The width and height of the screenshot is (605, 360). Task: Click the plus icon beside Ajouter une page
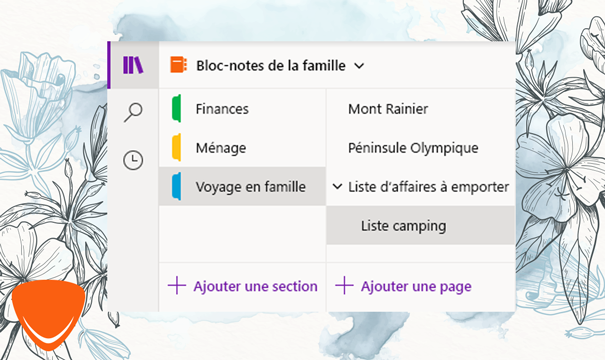(344, 286)
